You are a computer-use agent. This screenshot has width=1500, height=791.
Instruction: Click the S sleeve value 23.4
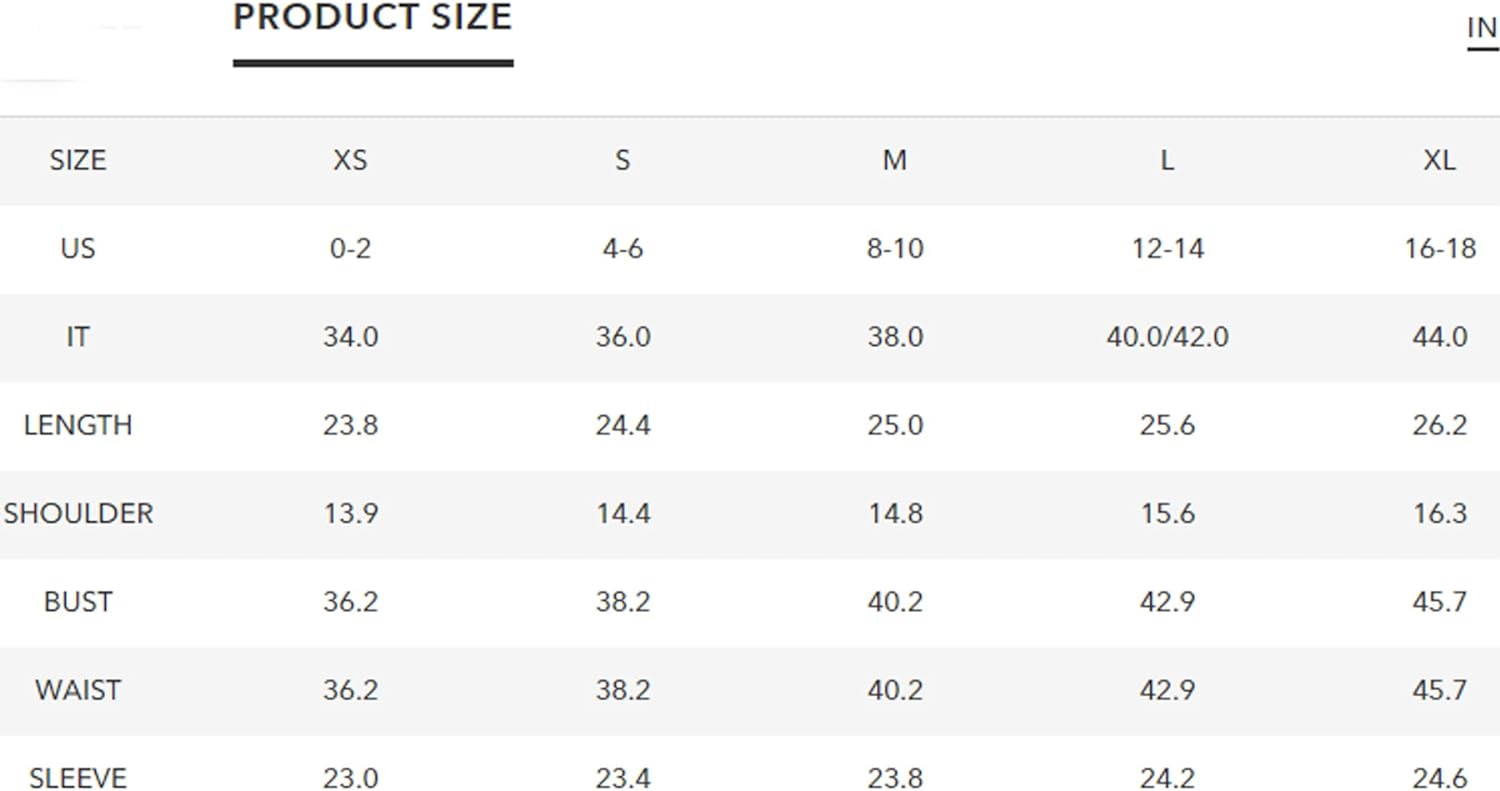(x=623, y=778)
